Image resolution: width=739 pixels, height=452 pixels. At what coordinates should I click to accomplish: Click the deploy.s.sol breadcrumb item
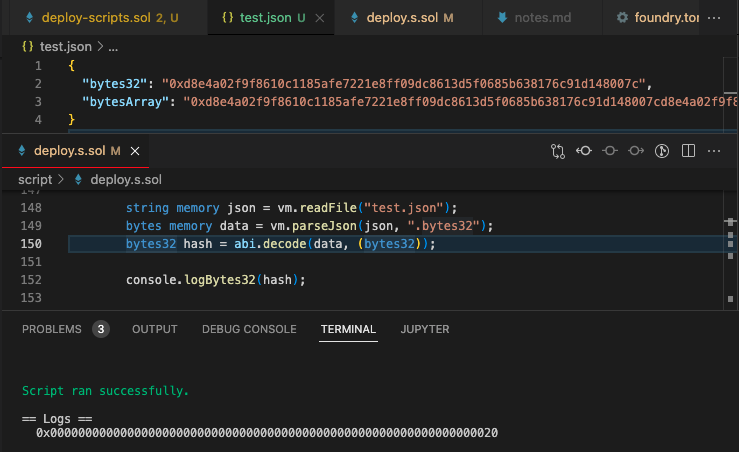[126, 180]
